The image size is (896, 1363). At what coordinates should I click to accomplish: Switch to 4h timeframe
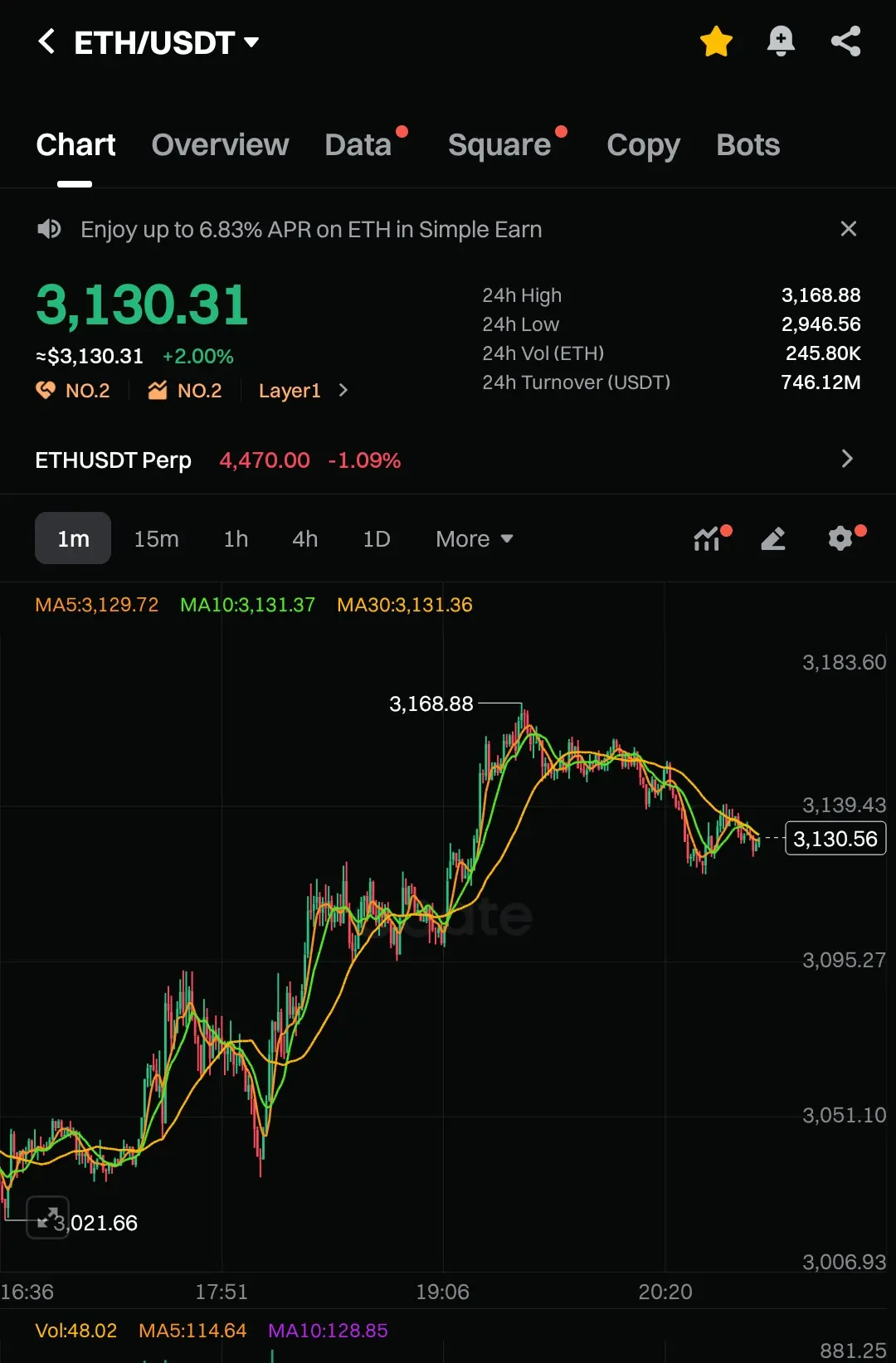[x=304, y=539]
